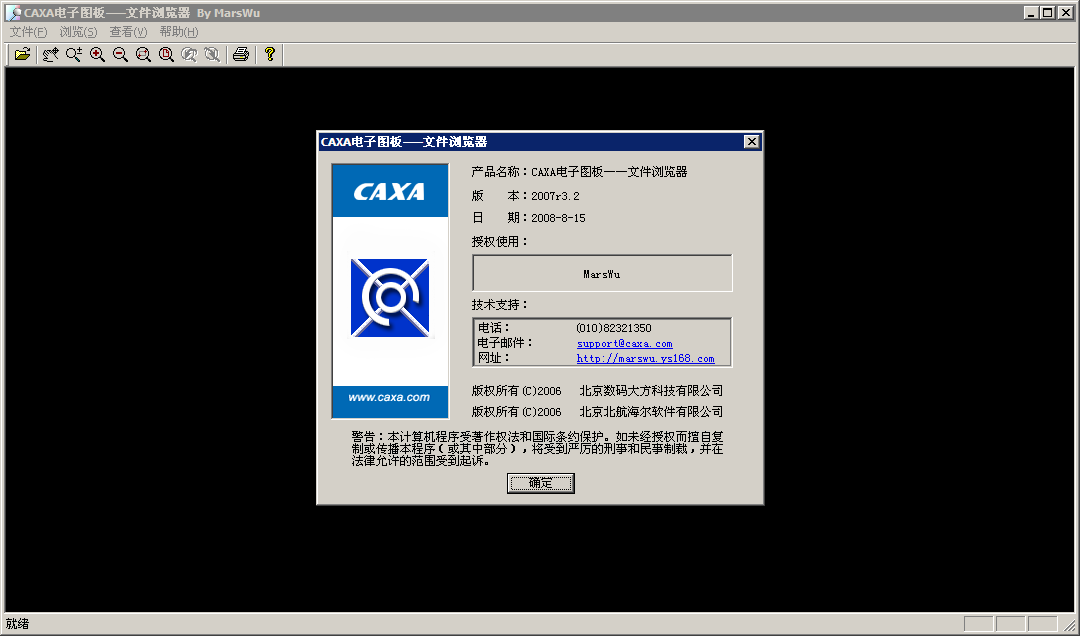1080x636 pixels.
Task: Activate the dynamic zoom tool
Action: click(73, 54)
